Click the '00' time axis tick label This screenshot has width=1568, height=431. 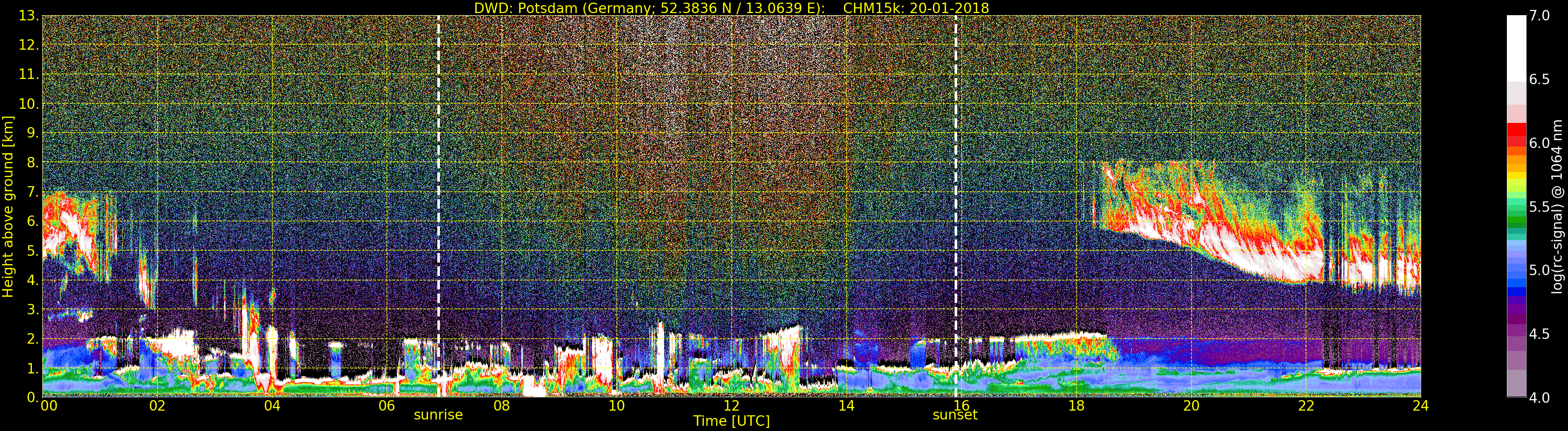pos(49,405)
